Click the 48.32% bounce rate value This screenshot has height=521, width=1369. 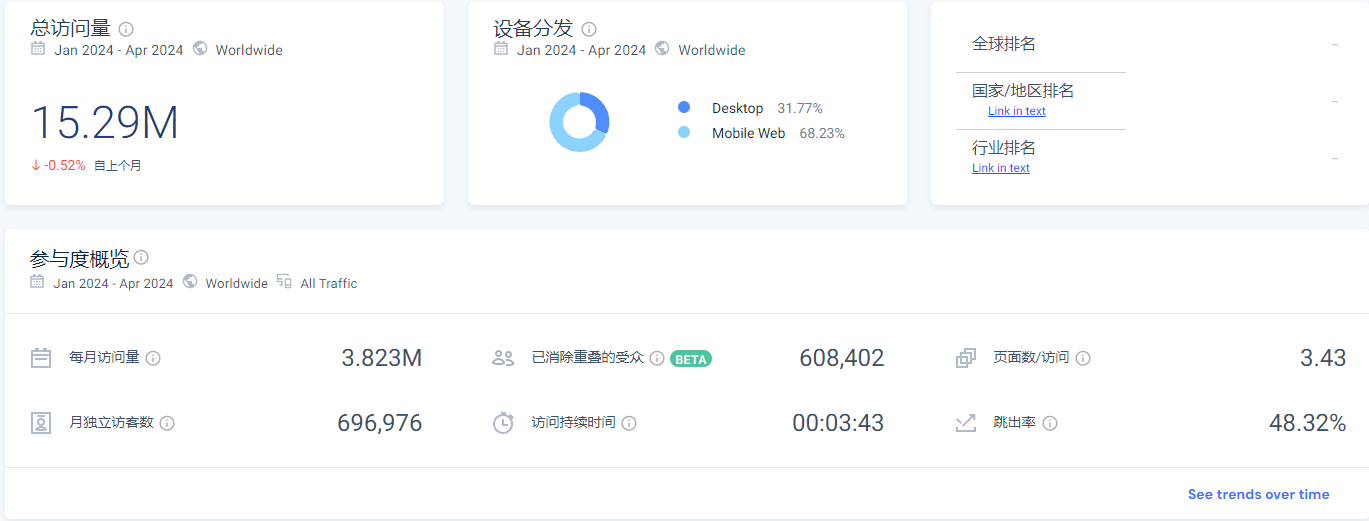(x=1308, y=423)
